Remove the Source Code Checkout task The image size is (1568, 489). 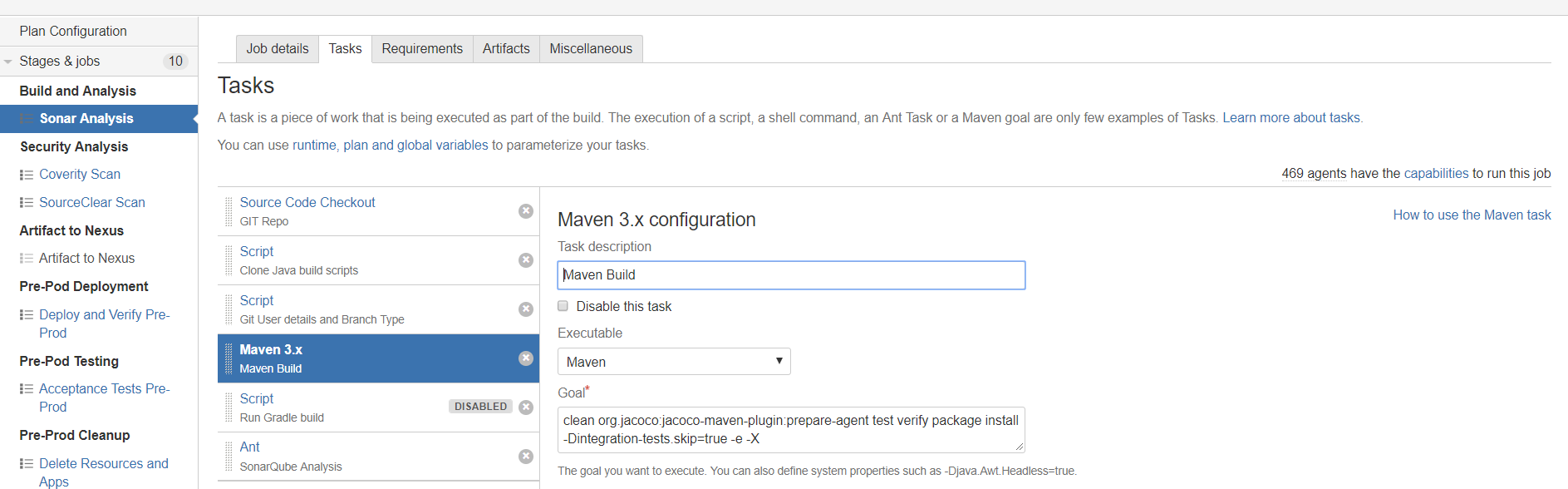click(526, 211)
